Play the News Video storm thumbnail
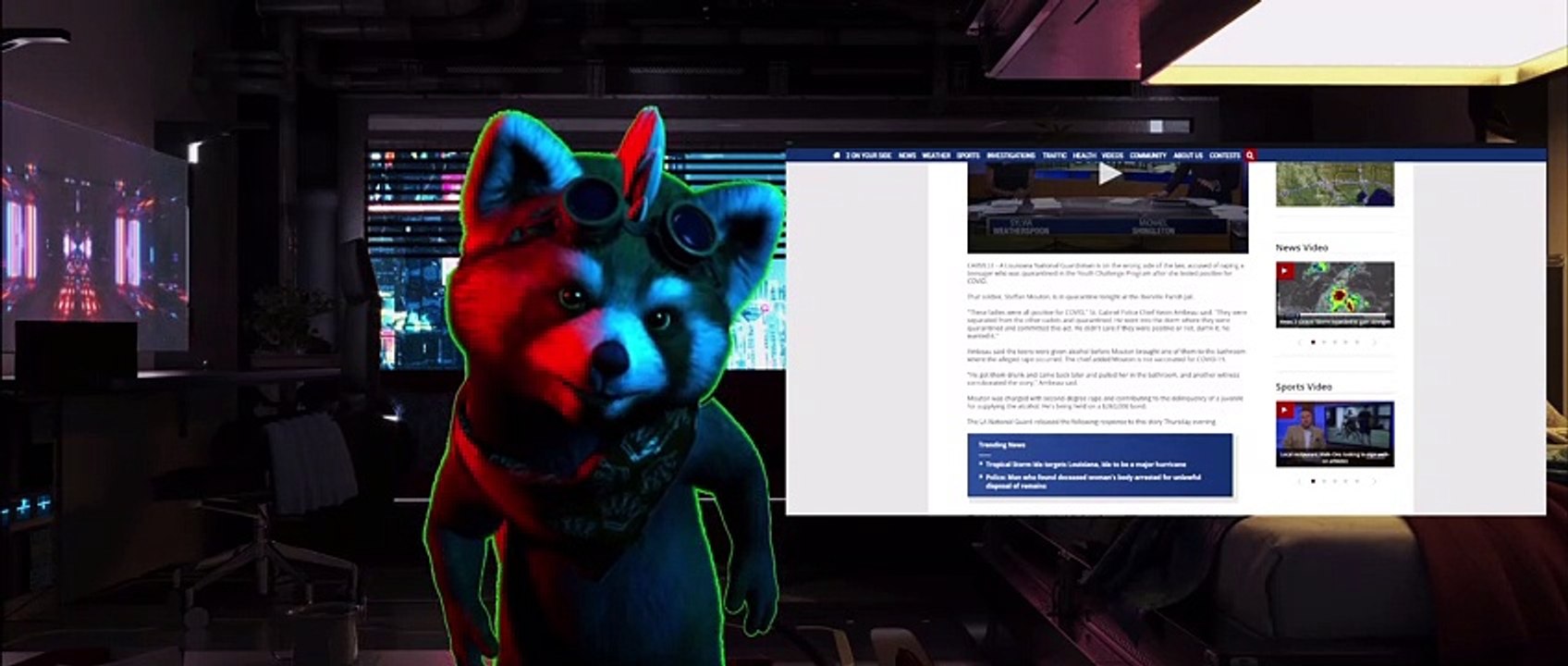1568x666 pixels. pos(1335,295)
